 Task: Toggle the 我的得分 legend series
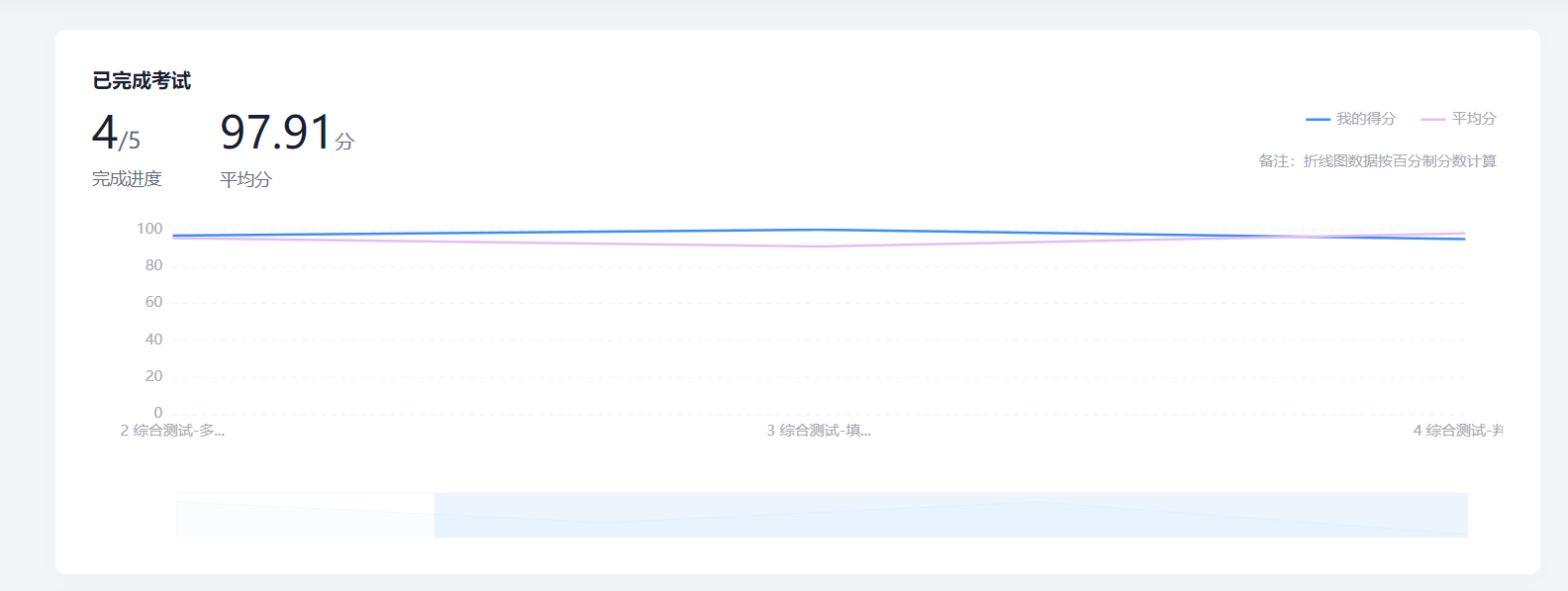pos(1350,119)
